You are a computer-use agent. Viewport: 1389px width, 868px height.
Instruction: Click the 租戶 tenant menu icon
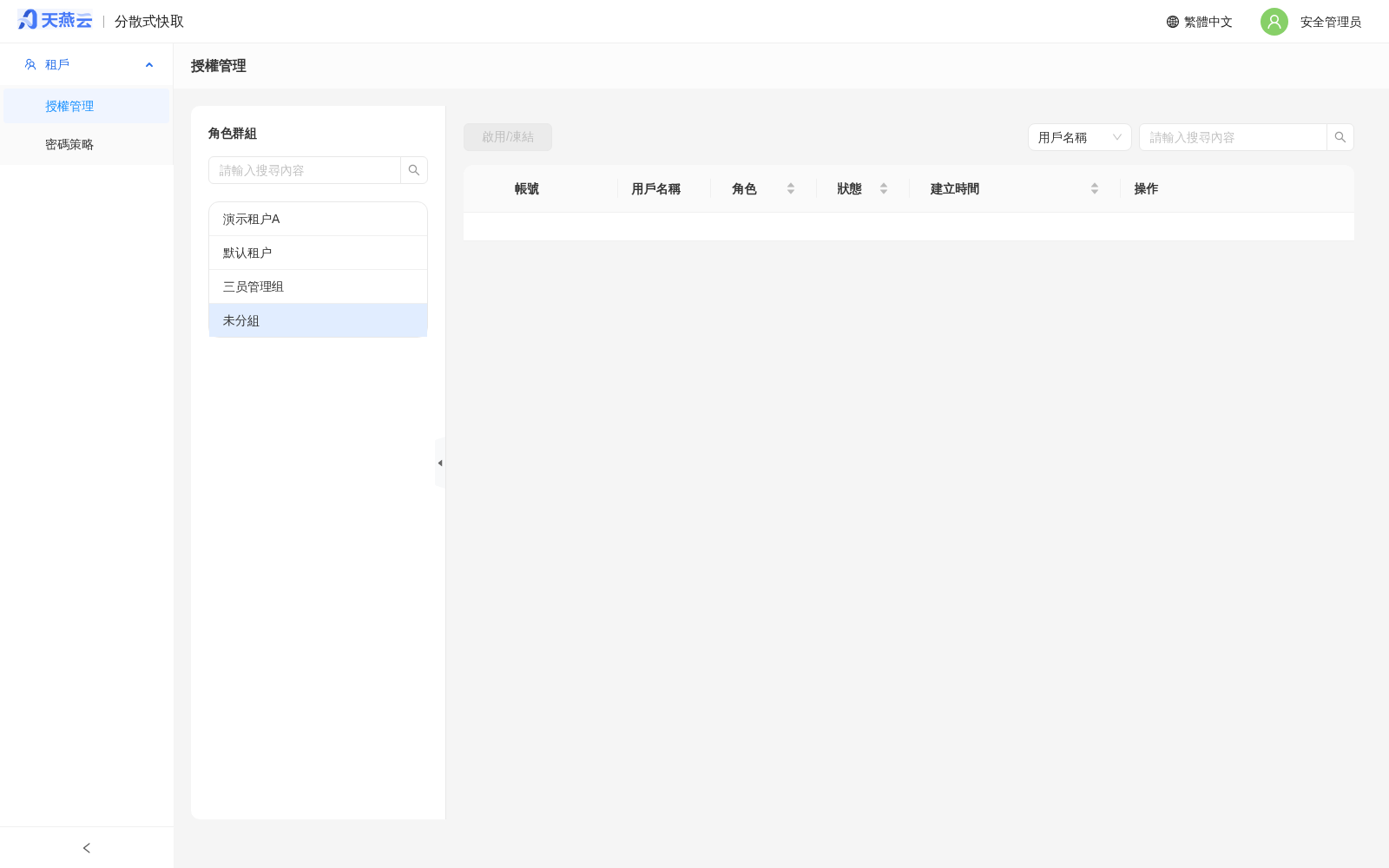[30, 64]
